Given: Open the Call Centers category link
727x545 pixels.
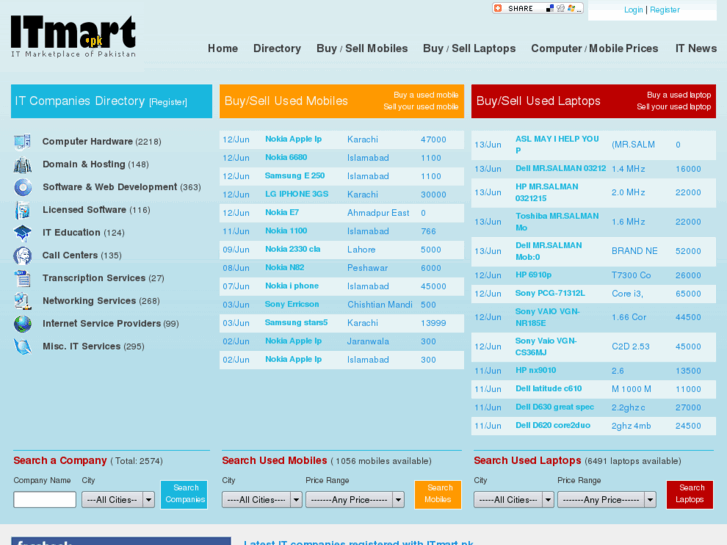Looking at the screenshot, I should point(82,255).
